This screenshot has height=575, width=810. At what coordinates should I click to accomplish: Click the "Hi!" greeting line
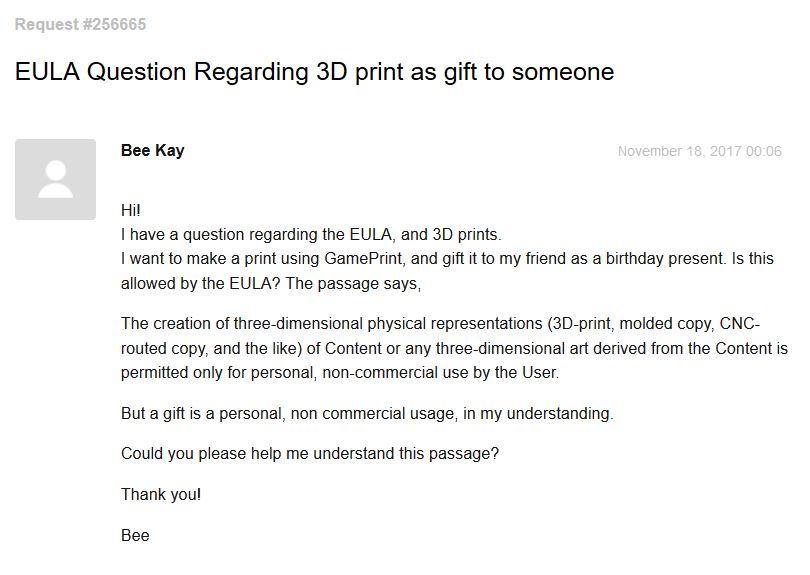[x=131, y=211]
